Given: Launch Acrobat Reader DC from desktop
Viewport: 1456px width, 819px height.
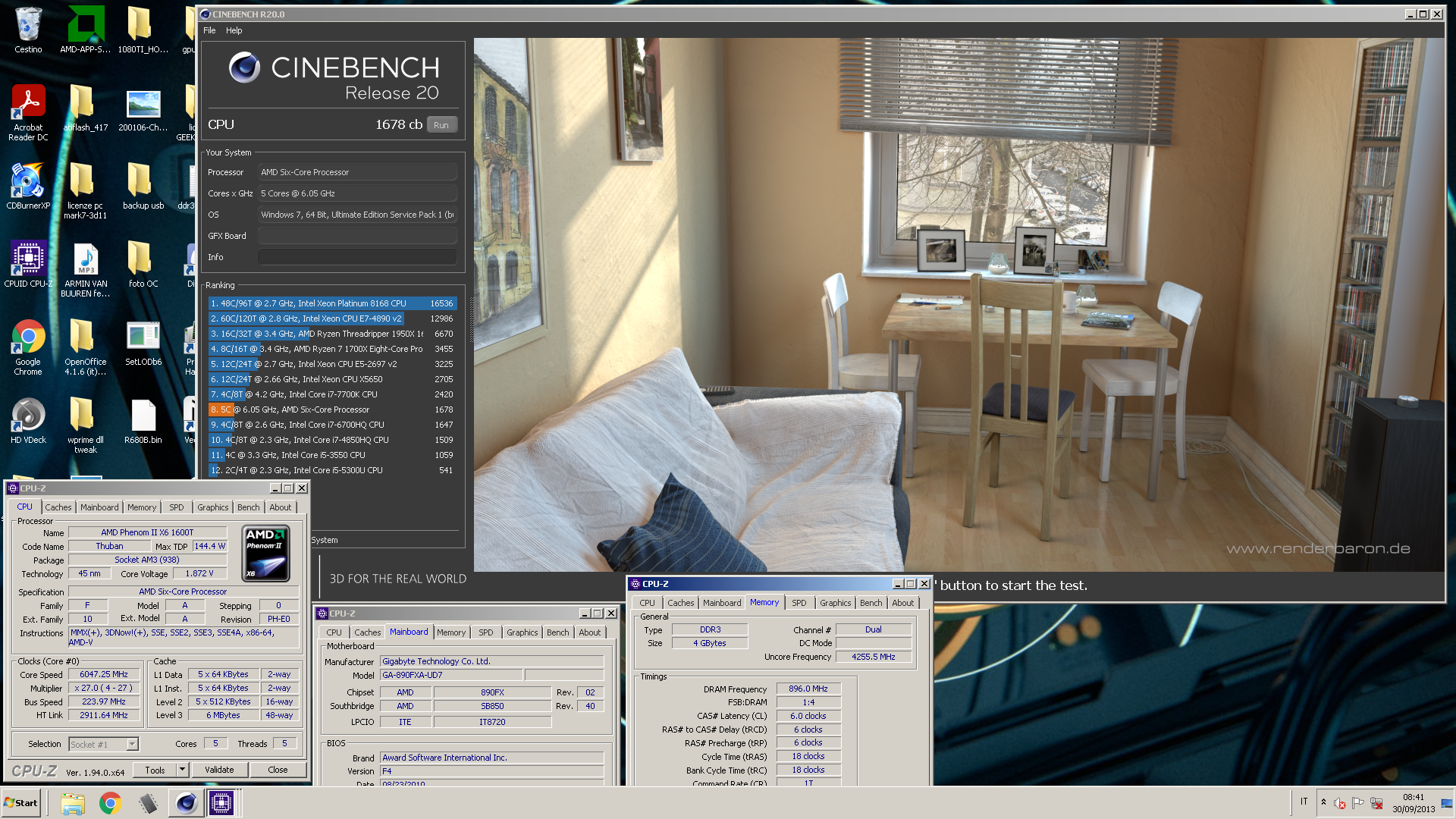Looking at the screenshot, I should (x=28, y=112).
